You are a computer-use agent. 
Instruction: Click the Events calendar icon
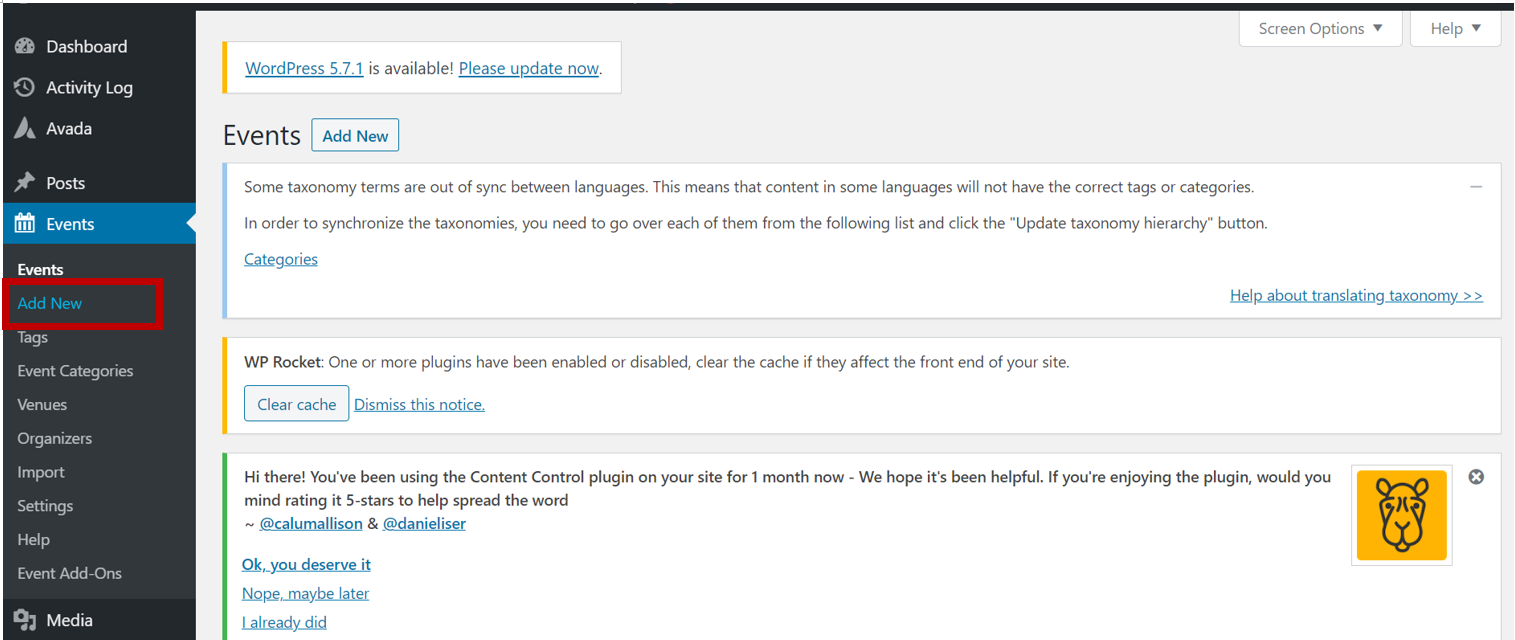25,224
